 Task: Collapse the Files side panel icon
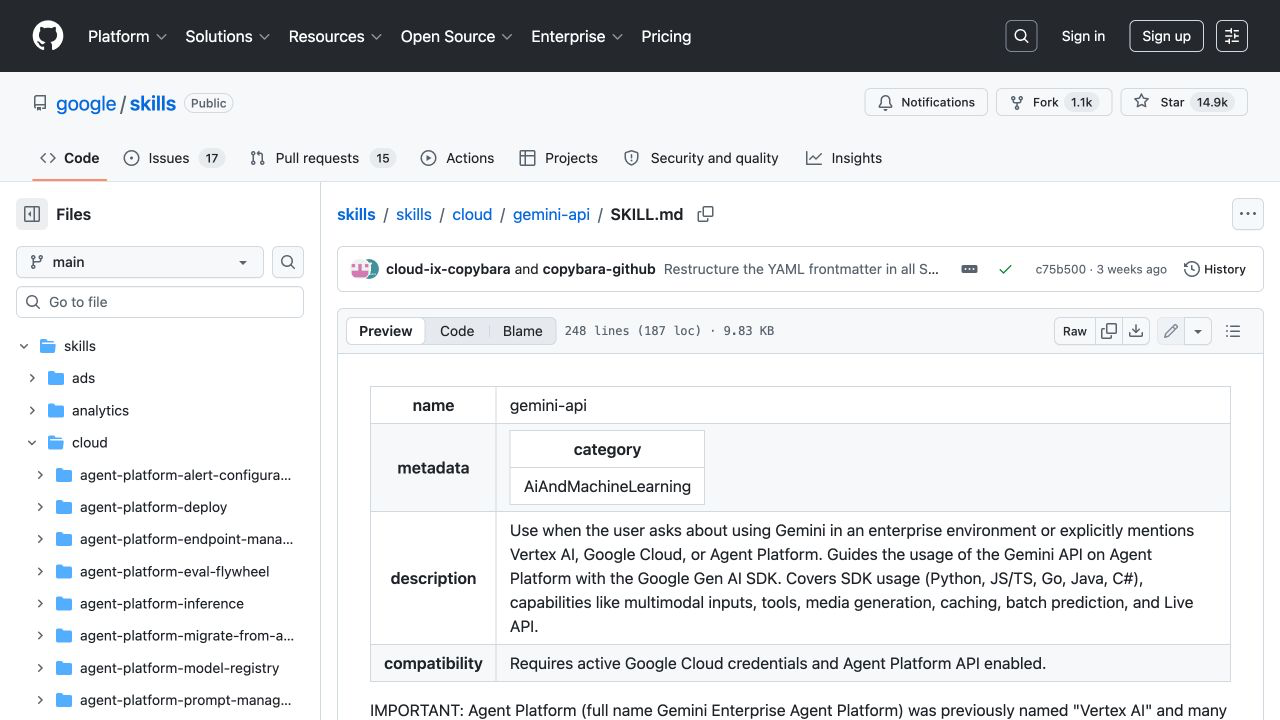[32, 214]
